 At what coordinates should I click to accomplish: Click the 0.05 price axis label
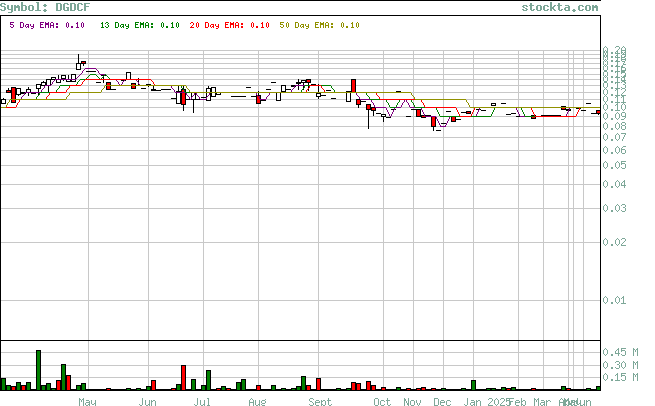[614, 165]
